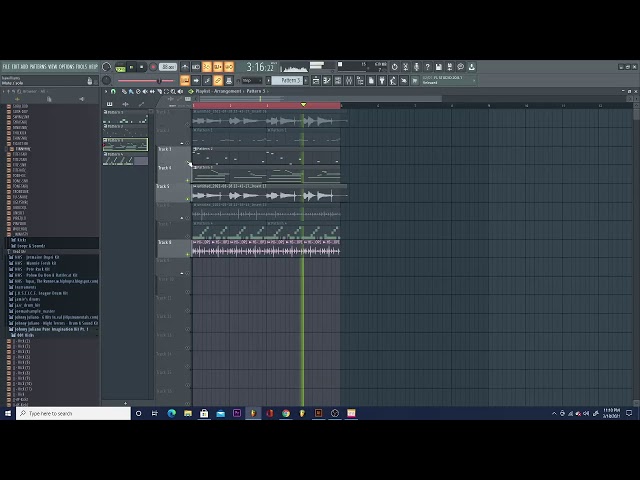Toggle the countdown before recording button

(x=207, y=67)
